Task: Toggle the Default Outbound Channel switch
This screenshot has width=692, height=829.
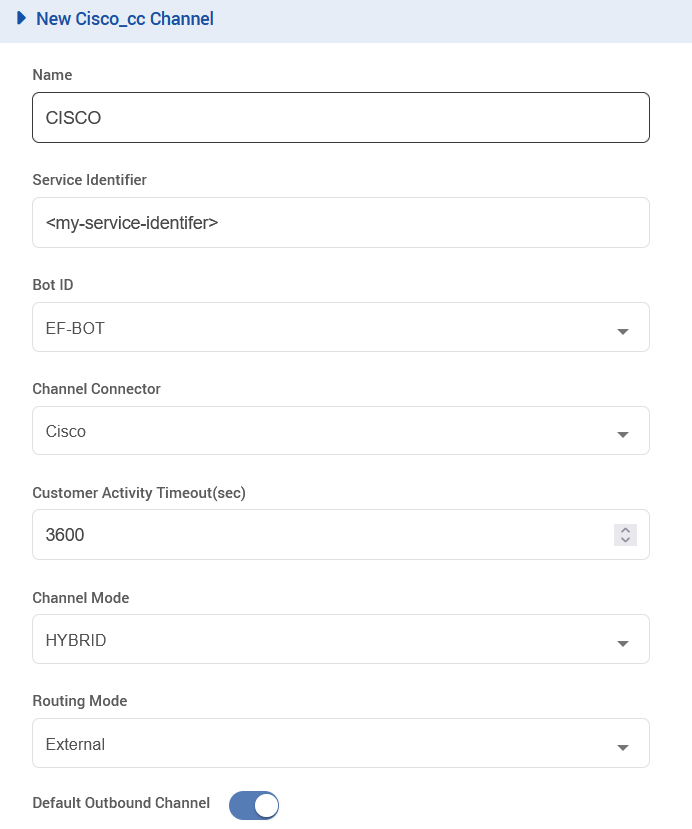Action: click(x=254, y=804)
